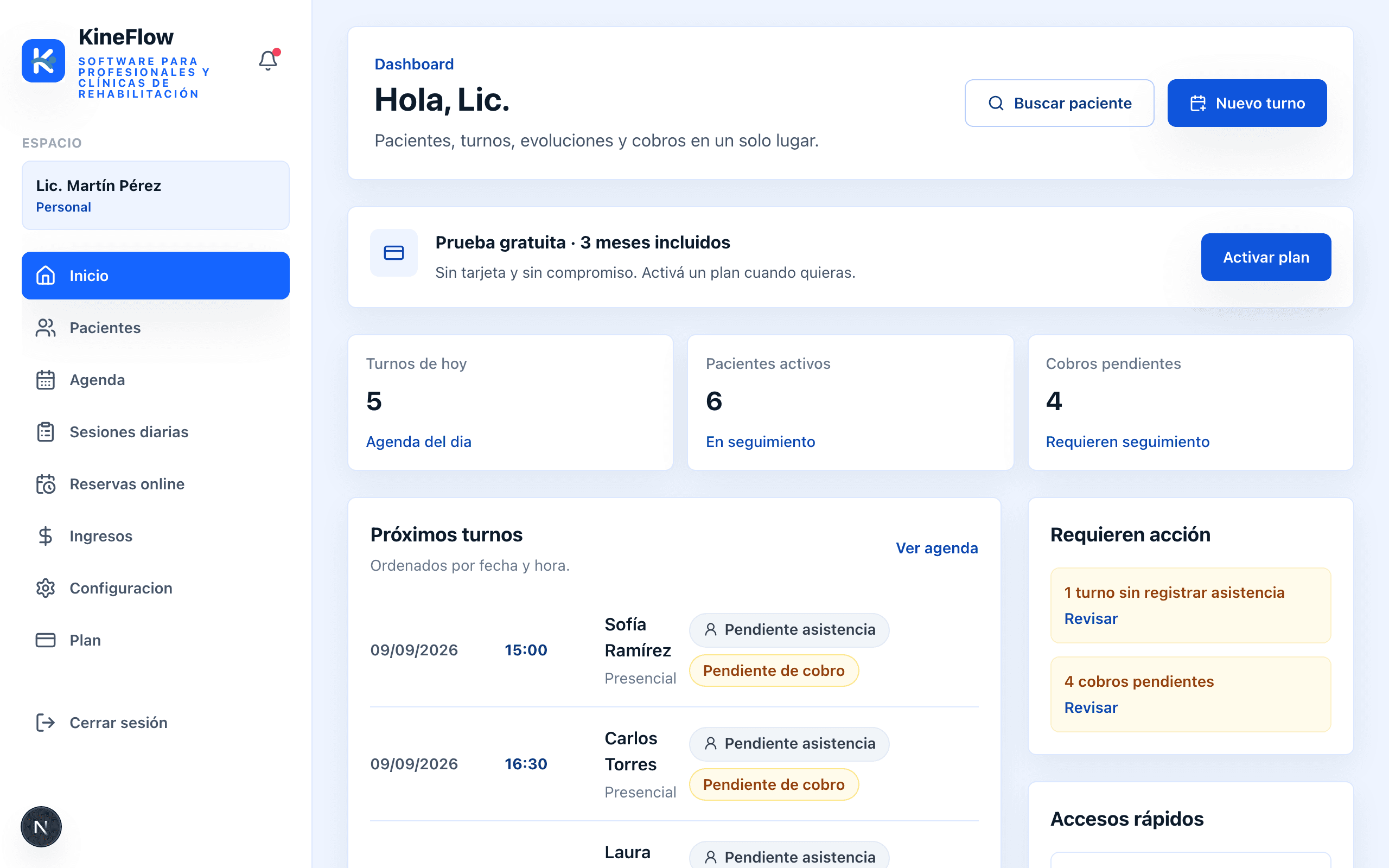The height and width of the screenshot is (868, 1389).
Task: Click the Activar plan button
Action: (1266, 257)
